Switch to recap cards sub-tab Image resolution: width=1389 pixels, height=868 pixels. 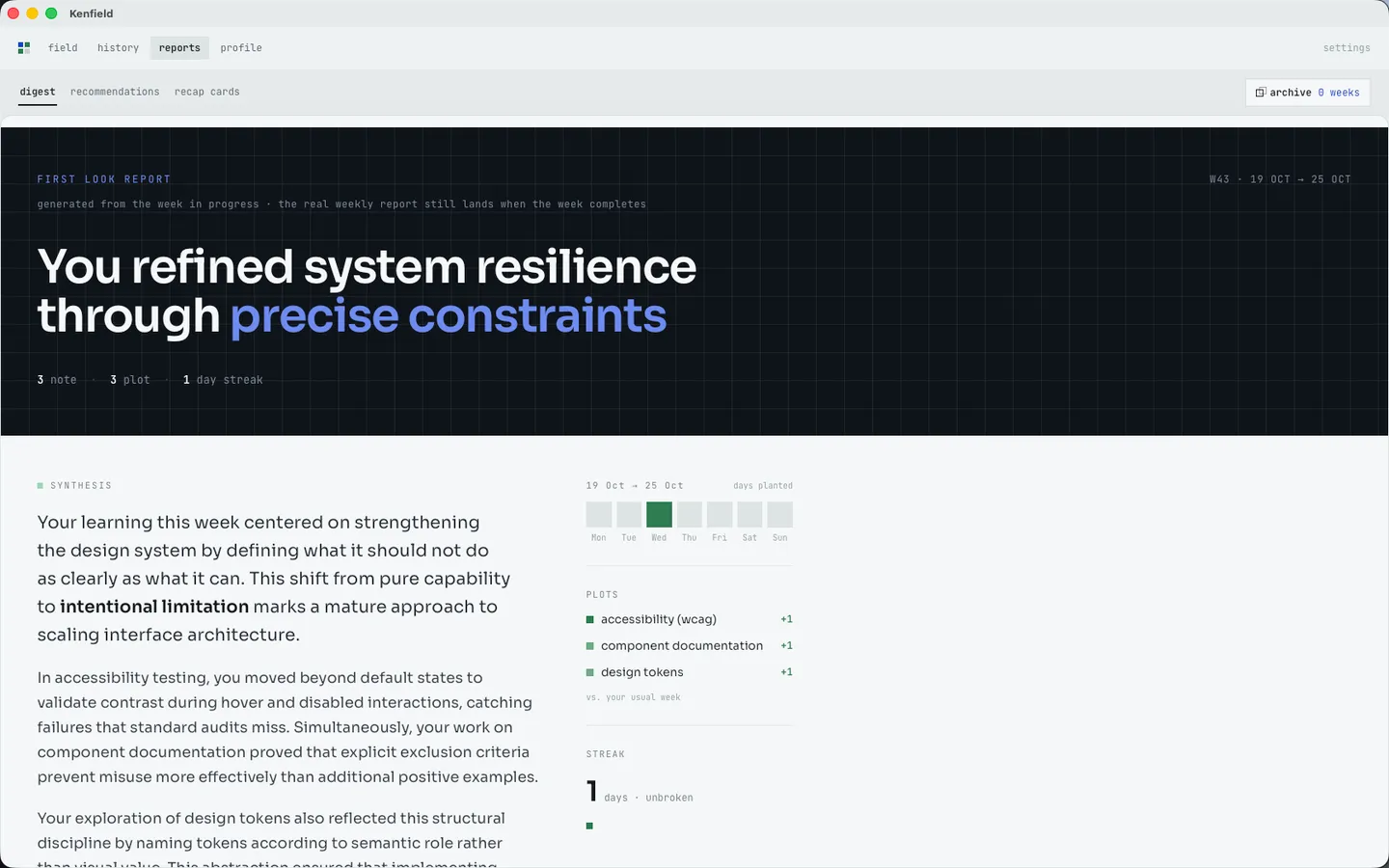pyautogui.click(x=207, y=92)
